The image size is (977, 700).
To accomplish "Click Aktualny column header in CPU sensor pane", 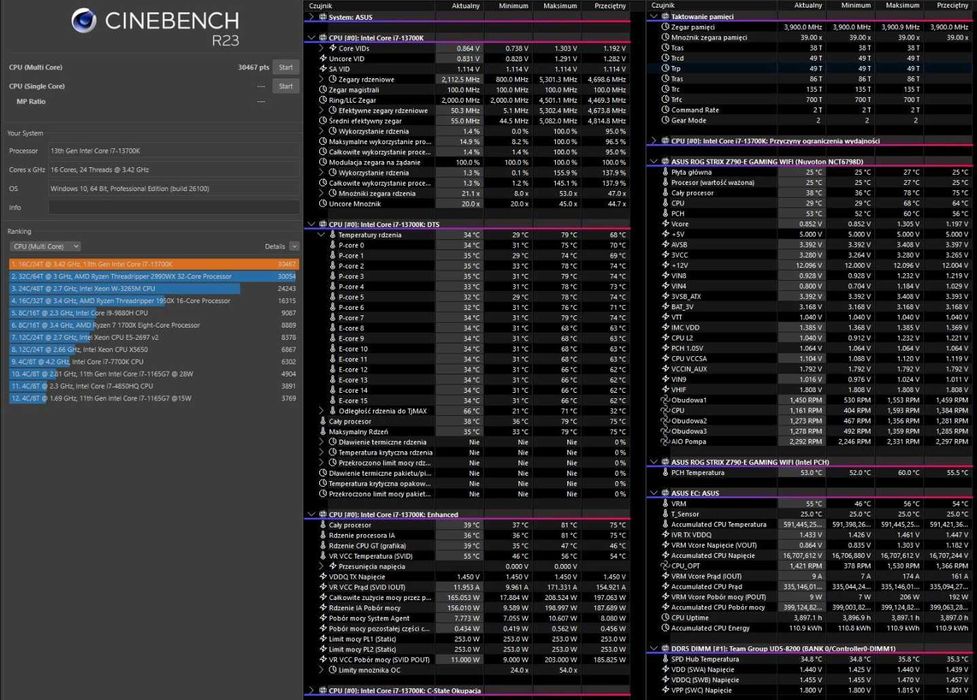I will point(465,6).
